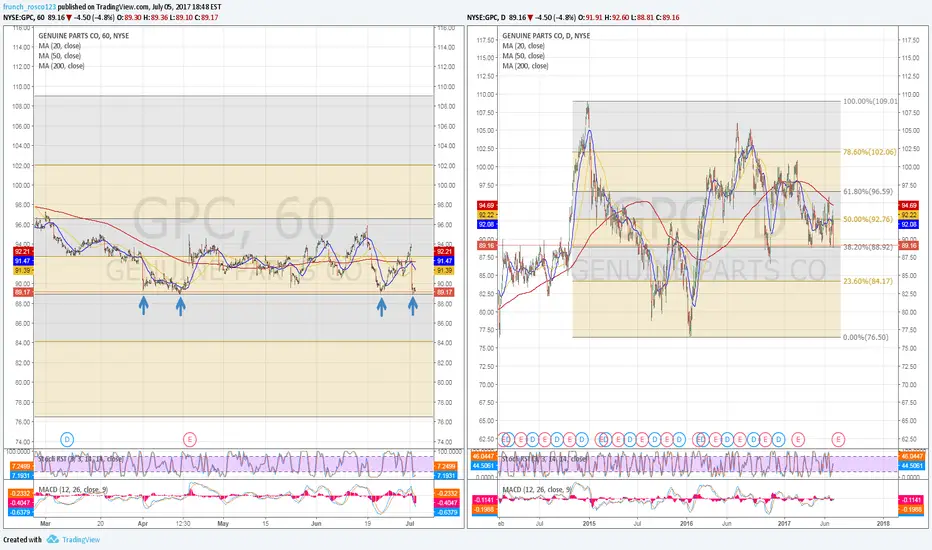Click the blue 91.47 price tag on the 60-minute chart's left axis
Image resolution: width=932 pixels, height=550 pixels.
click(x=23, y=261)
